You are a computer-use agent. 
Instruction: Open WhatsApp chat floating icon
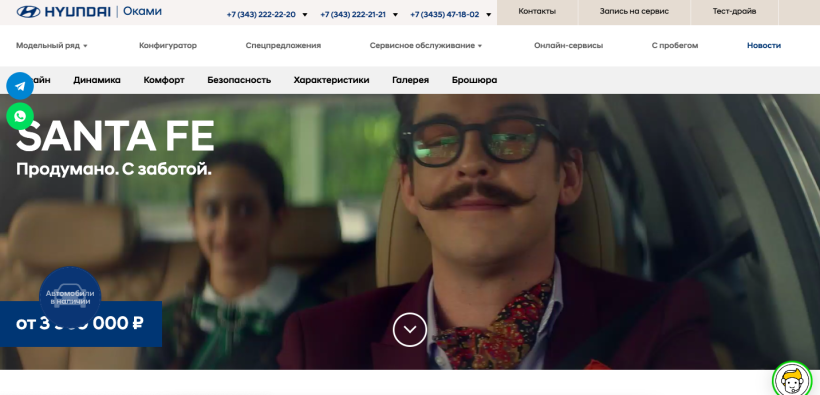point(20,116)
